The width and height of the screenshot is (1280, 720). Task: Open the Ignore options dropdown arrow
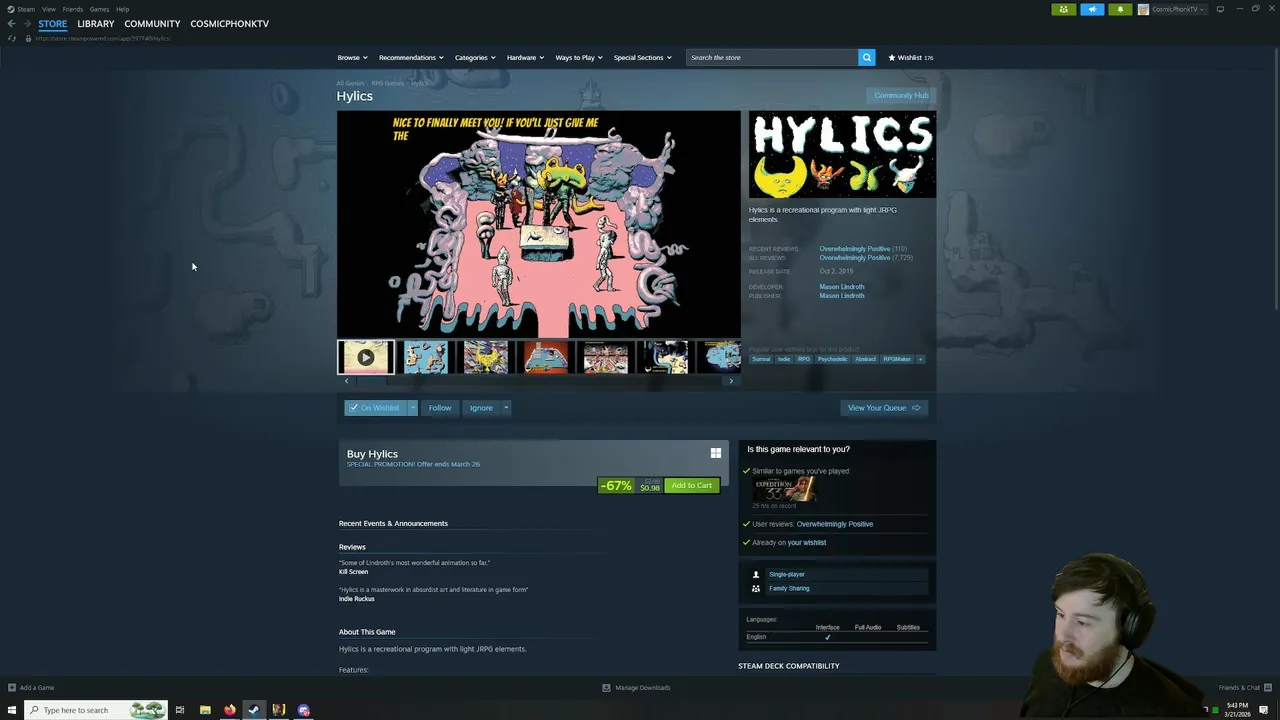(x=506, y=407)
